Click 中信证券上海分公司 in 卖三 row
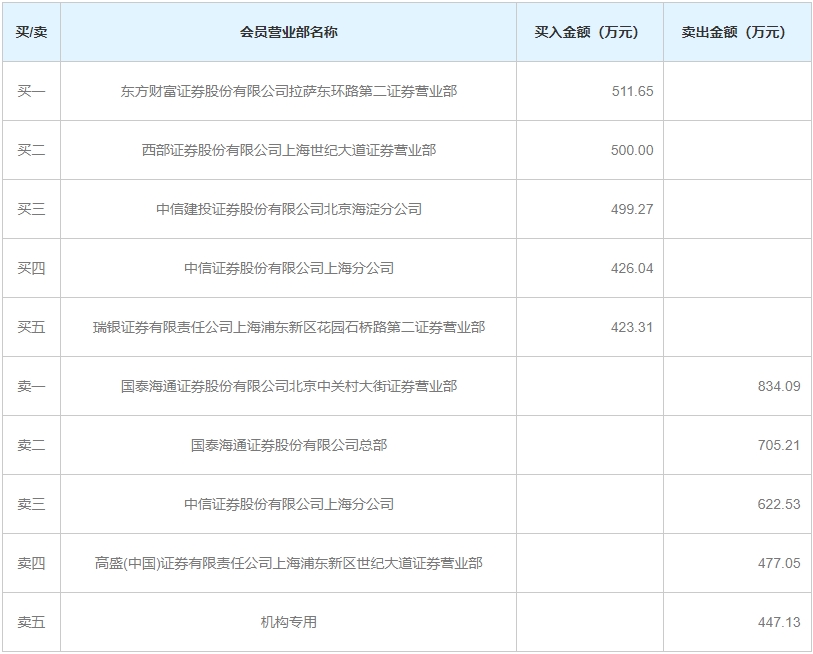Image resolution: width=813 pixels, height=654 pixels. pos(289,504)
